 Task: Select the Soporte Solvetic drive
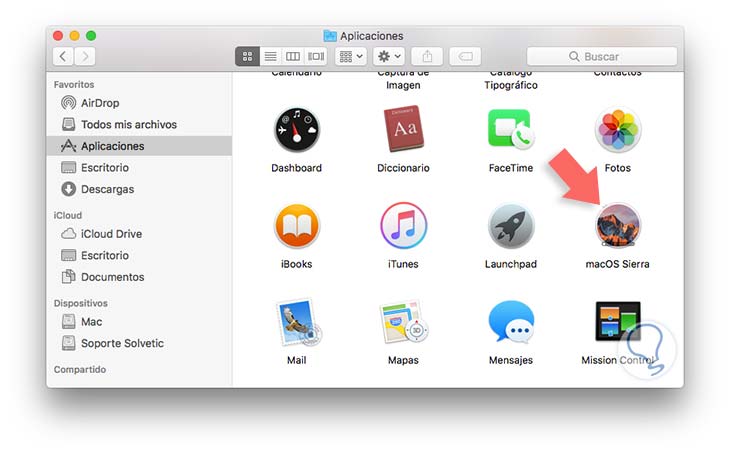139,343
